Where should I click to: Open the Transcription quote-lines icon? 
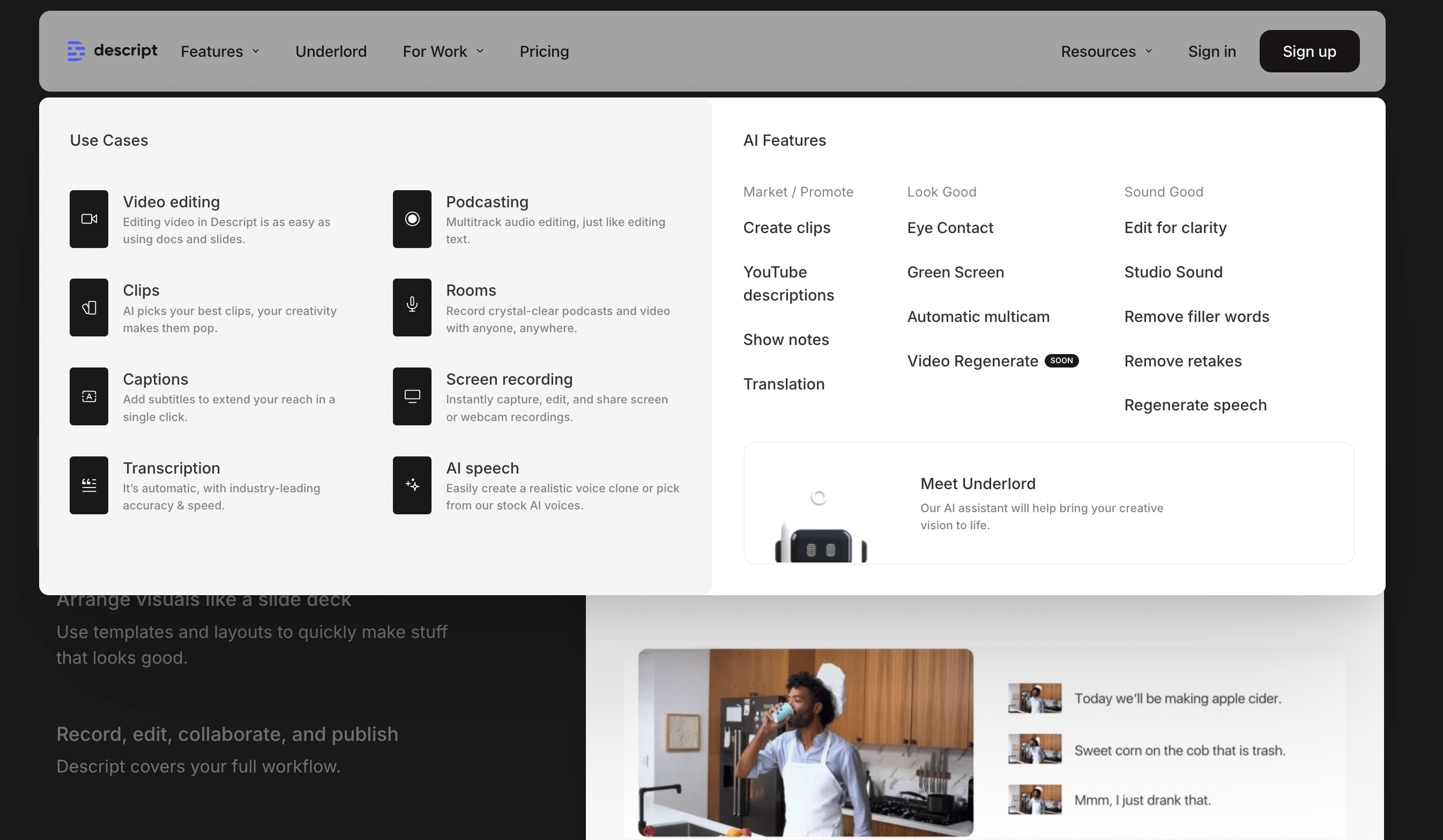tap(89, 485)
